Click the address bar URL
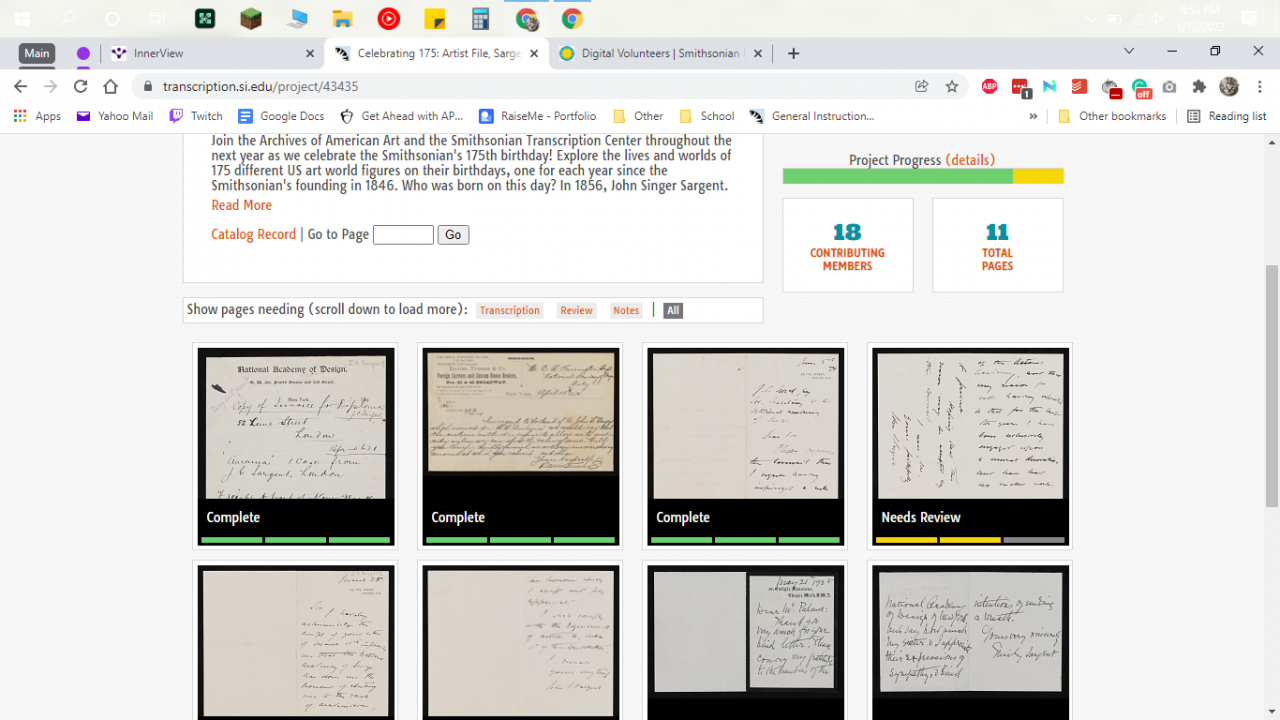Viewport: 1280px width, 720px height. (x=260, y=86)
